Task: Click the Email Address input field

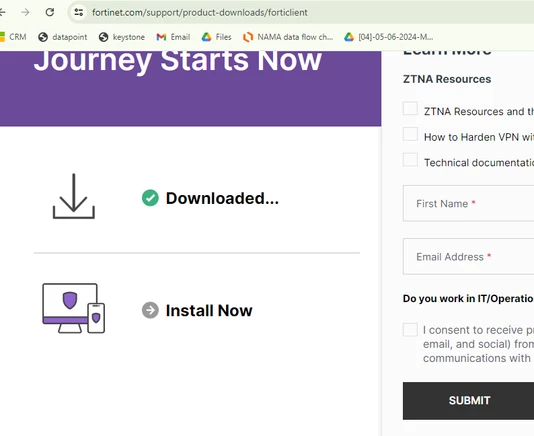Action: (x=468, y=256)
